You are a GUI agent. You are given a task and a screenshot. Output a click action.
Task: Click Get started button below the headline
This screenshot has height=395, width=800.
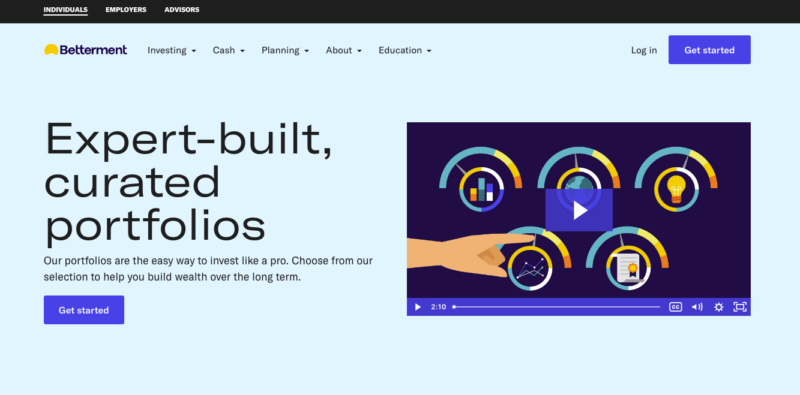84,310
